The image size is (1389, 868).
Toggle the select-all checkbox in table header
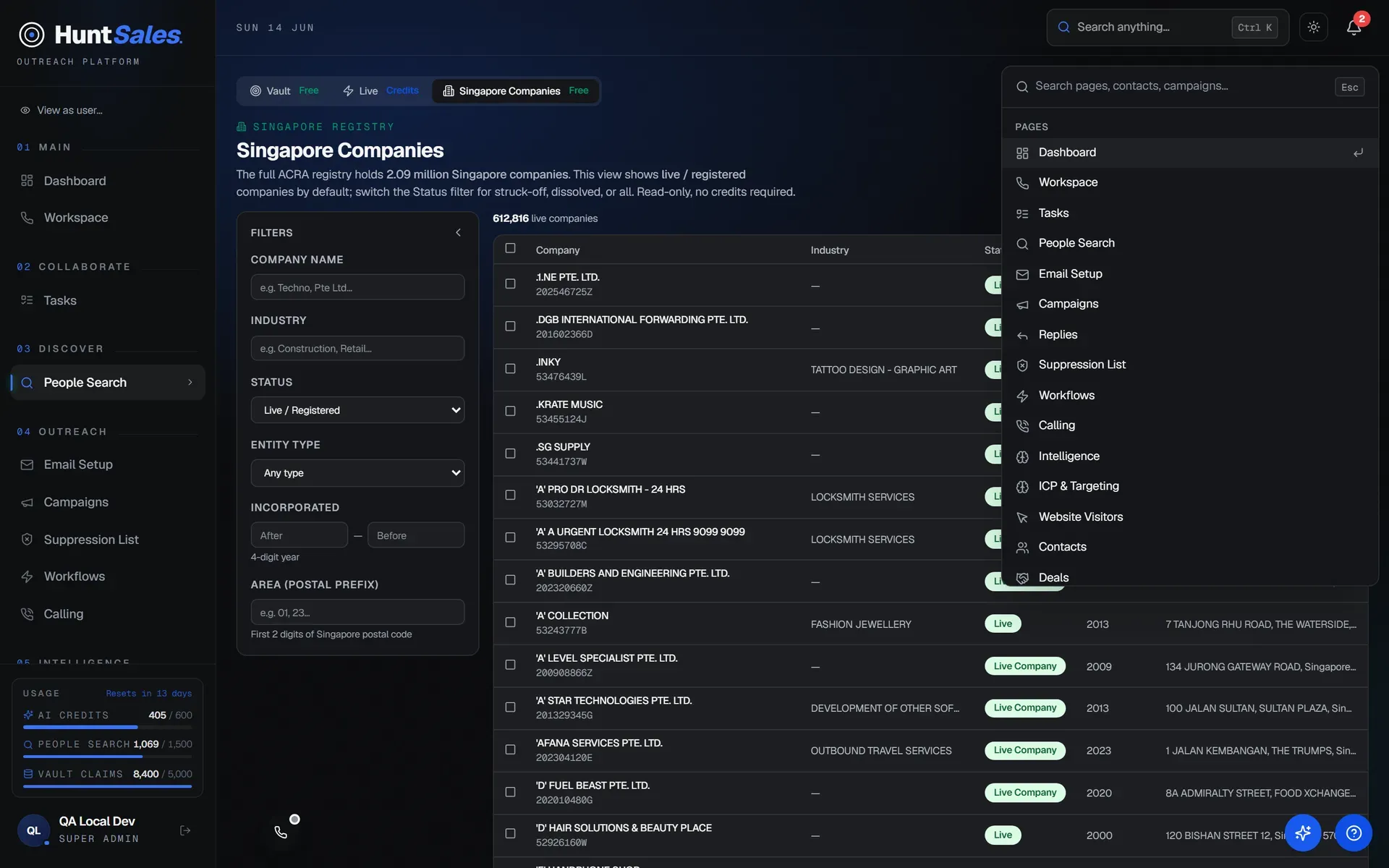[510, 248]
